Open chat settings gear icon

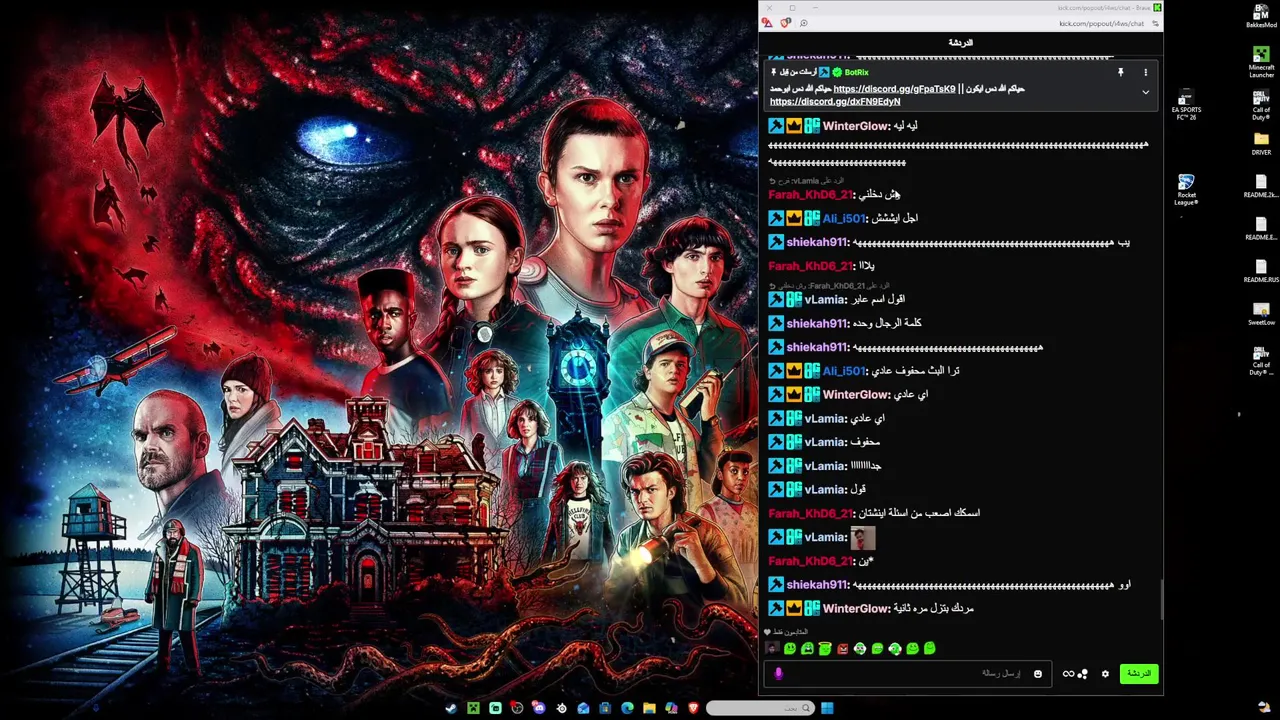click(x=1105, y=674)
